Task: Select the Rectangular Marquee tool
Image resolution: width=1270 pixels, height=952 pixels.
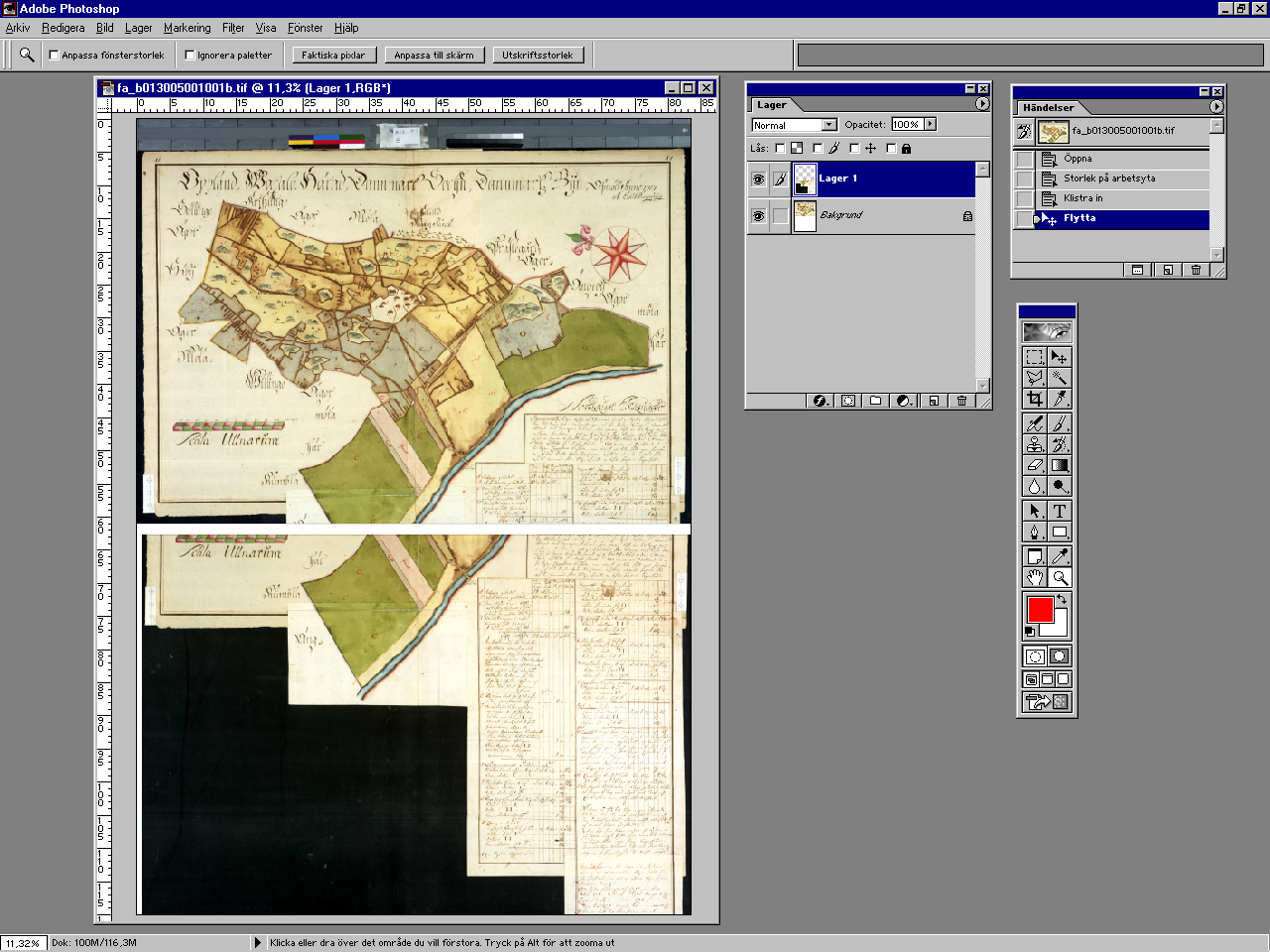Action: coord(1035,356)
